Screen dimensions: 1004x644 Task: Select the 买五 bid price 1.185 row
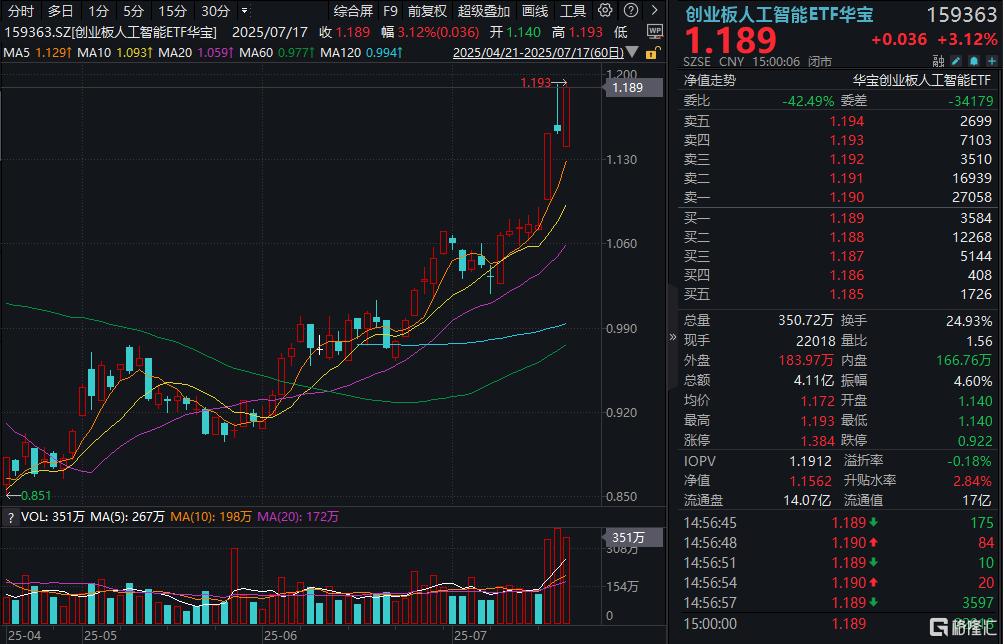coord(838,295)
